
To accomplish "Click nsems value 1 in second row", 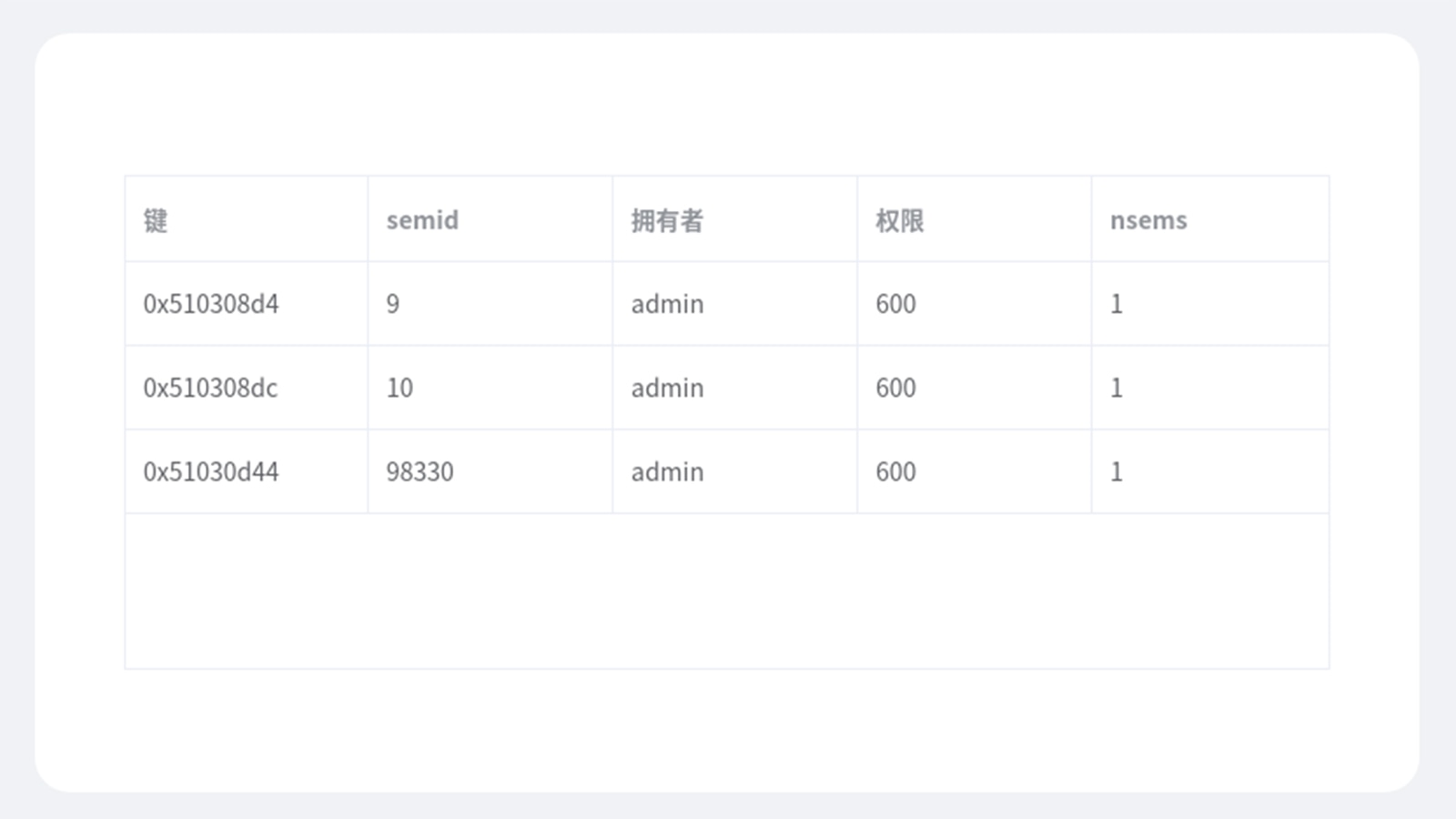I will [x=1117, y=388].
